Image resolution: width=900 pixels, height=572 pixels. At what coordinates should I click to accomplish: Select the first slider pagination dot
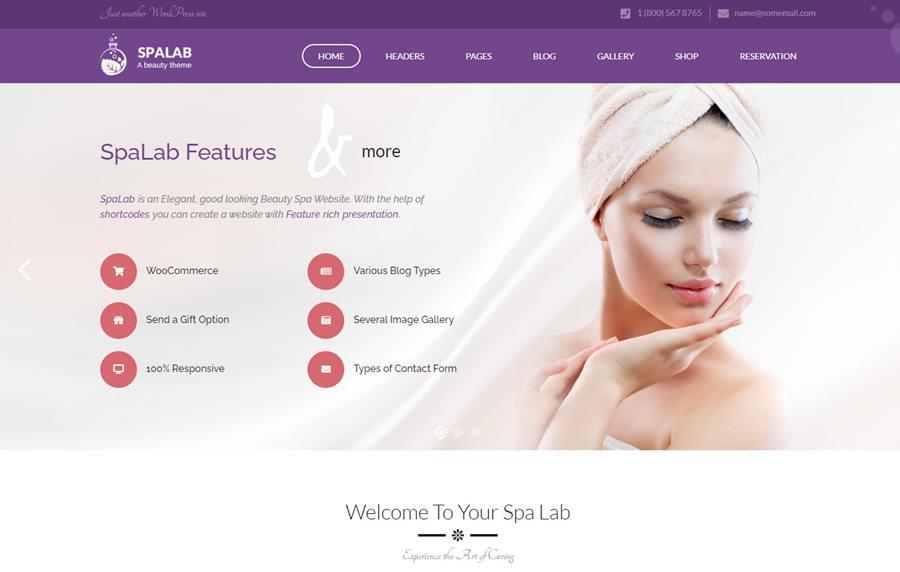[x=440, y=432]
